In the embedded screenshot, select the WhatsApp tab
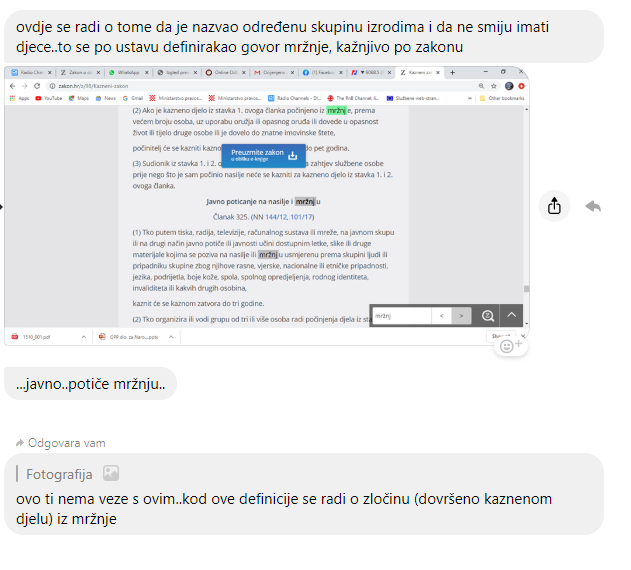631x570 pixels. point(128,72)
